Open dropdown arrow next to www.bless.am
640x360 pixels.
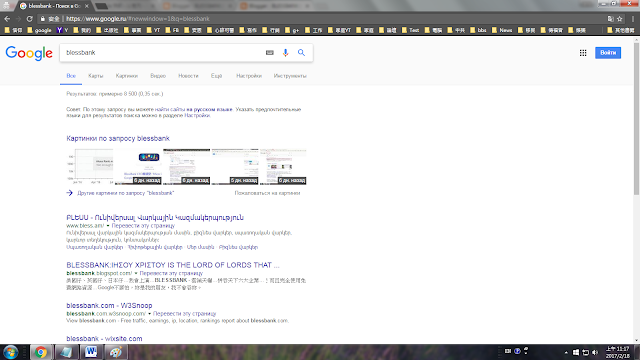click(x=108, y=226)
